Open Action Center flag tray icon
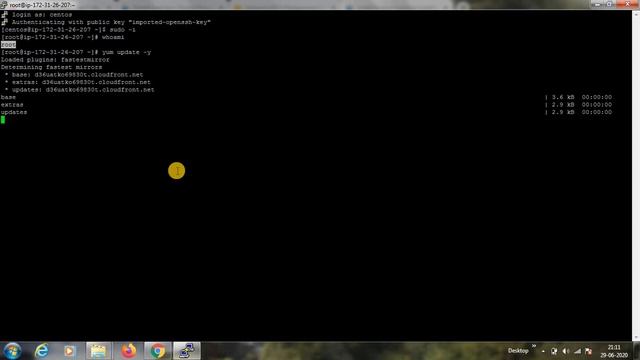The image size is (640, 360). 588,351
